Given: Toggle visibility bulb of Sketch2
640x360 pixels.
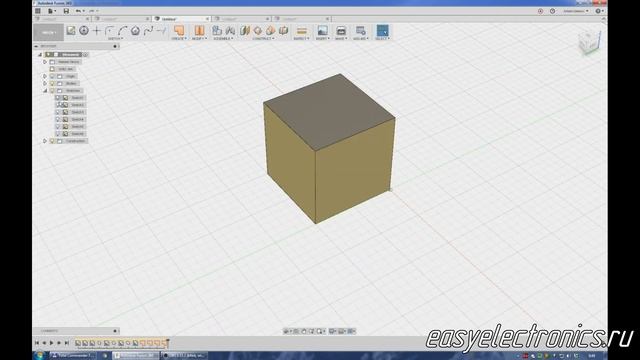Looking at the screenshot, I should tap(58, 105).
